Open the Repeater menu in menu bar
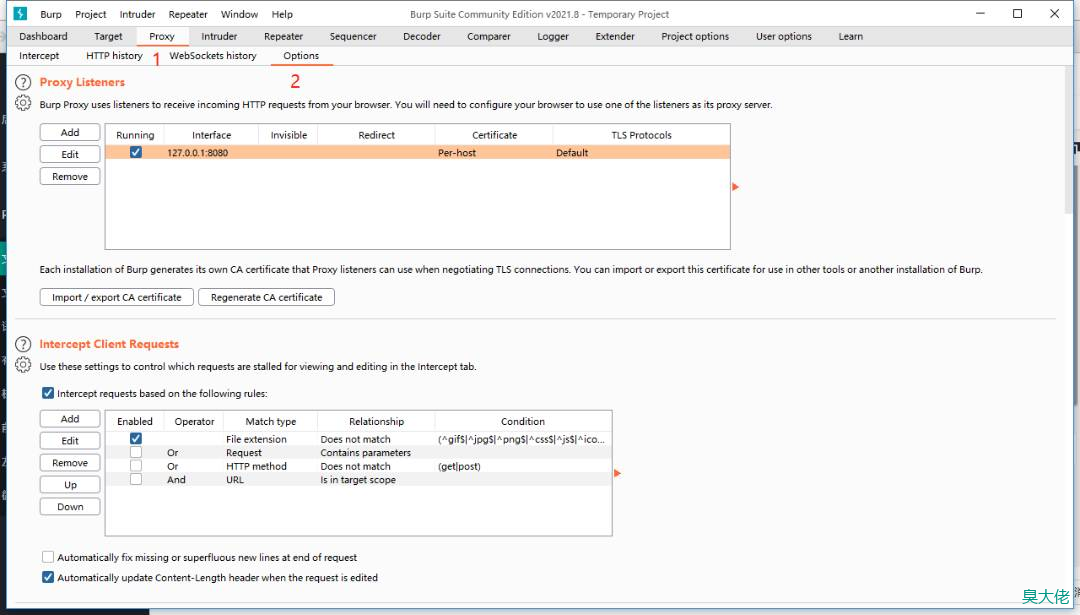The image size is (1080, 615). 188,14
